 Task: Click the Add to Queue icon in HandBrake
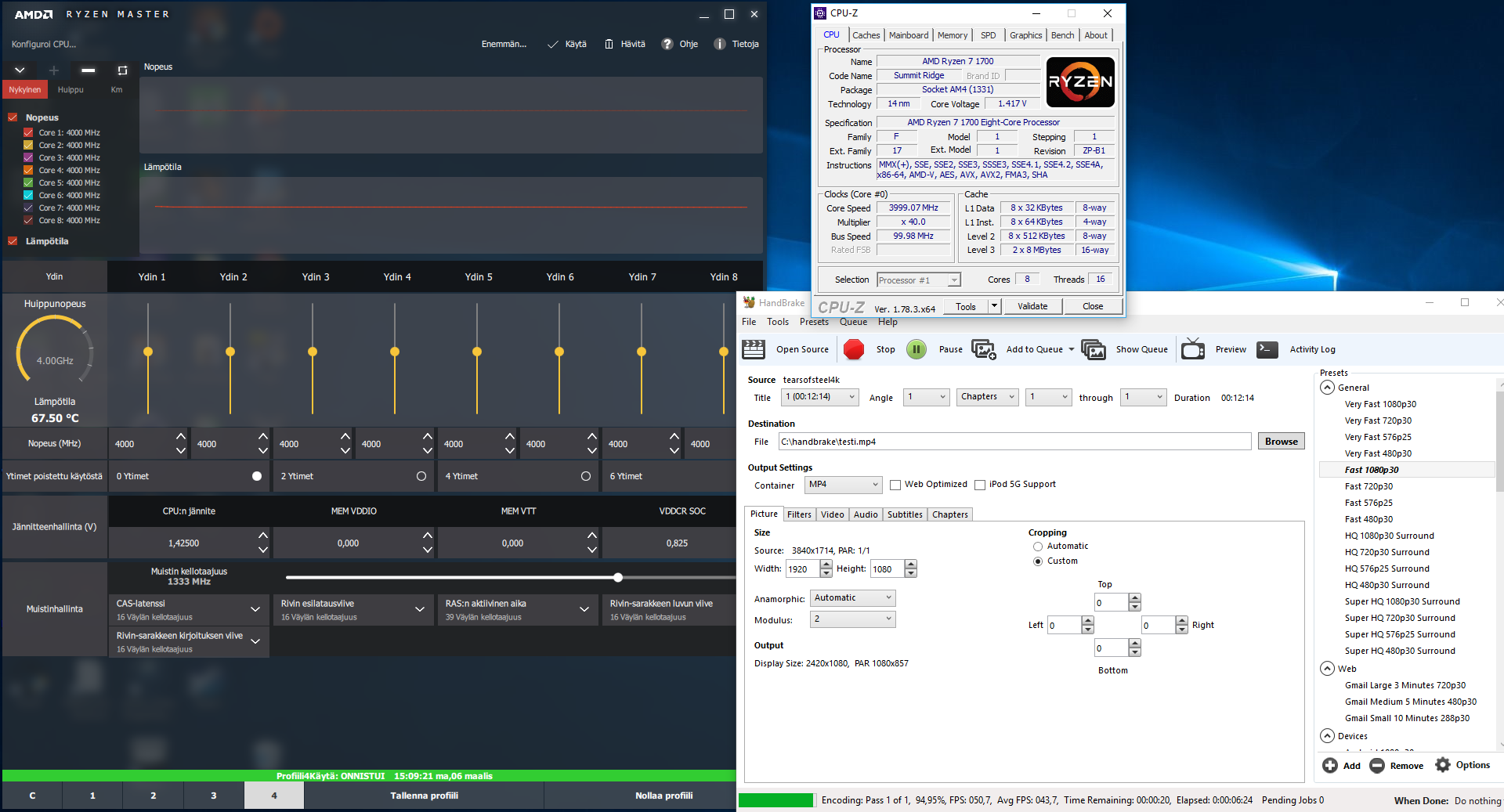click(x=983, y=349)
